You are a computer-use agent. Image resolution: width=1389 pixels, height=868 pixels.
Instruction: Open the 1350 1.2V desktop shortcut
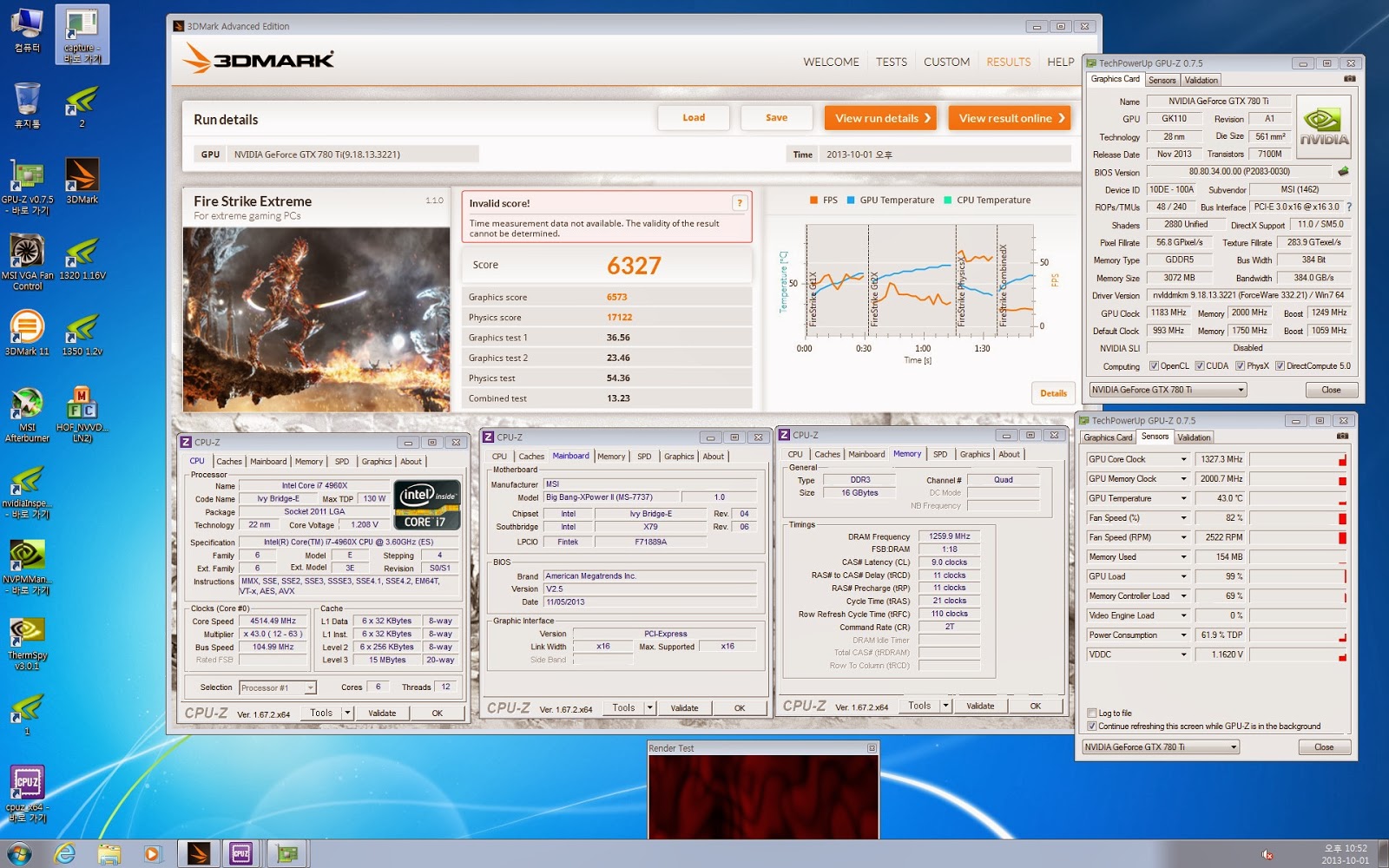(82, 333)
